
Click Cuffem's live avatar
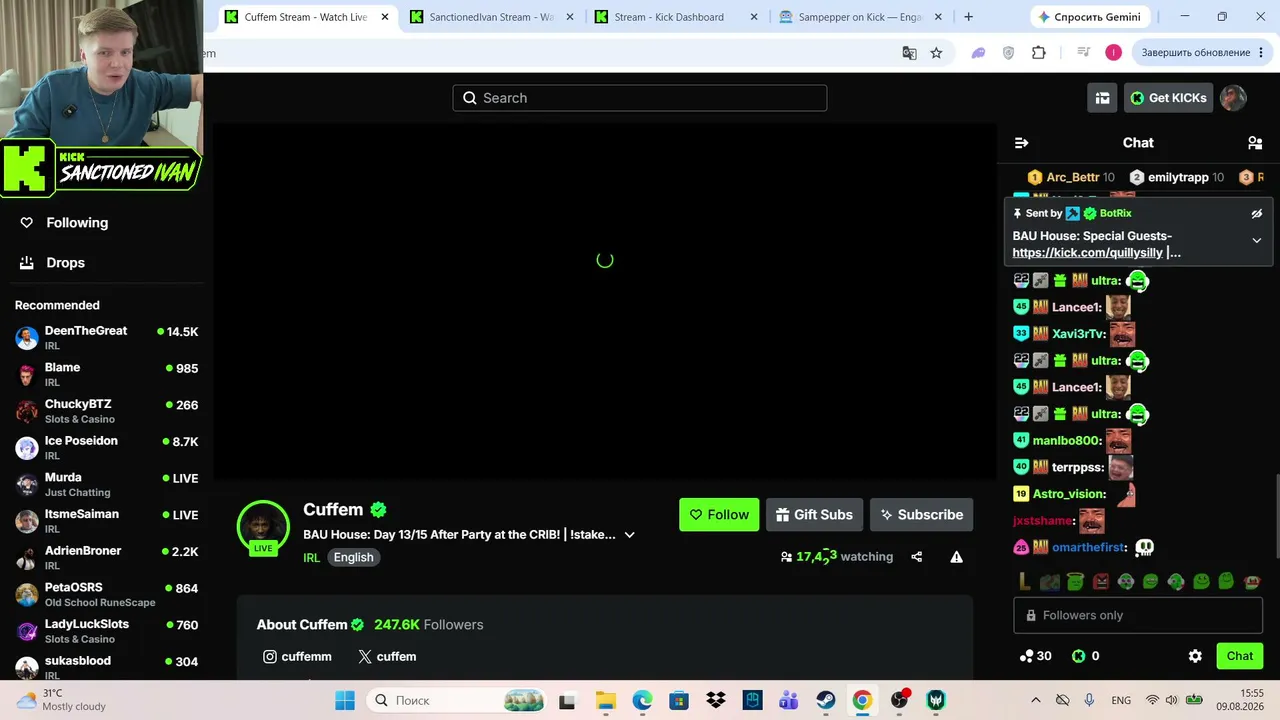[x=263, y=527]
